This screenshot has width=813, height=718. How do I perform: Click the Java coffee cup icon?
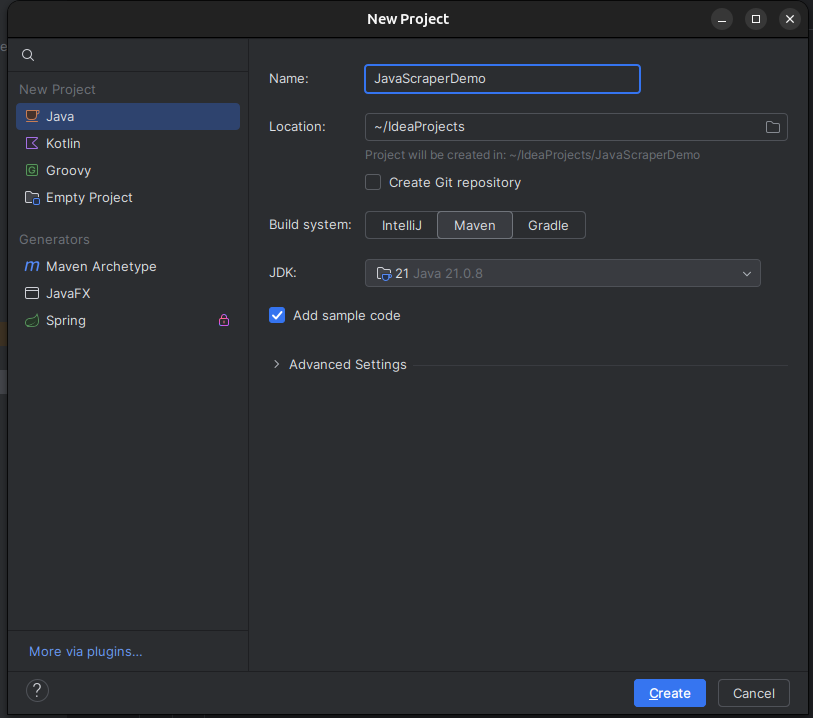(32, 116)
